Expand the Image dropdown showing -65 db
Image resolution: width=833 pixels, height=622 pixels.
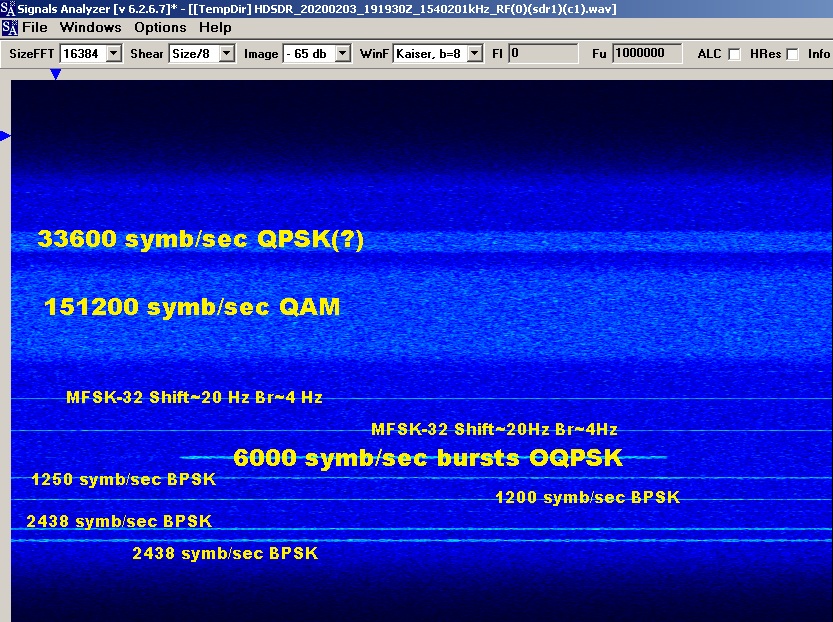pyautogui.click(x=343, y=54)
